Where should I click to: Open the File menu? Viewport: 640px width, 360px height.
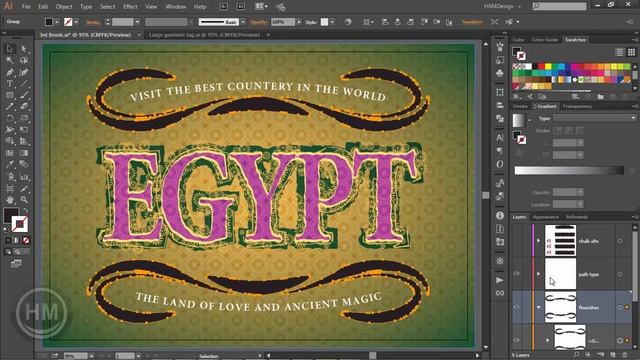click(x=26, y=7)
